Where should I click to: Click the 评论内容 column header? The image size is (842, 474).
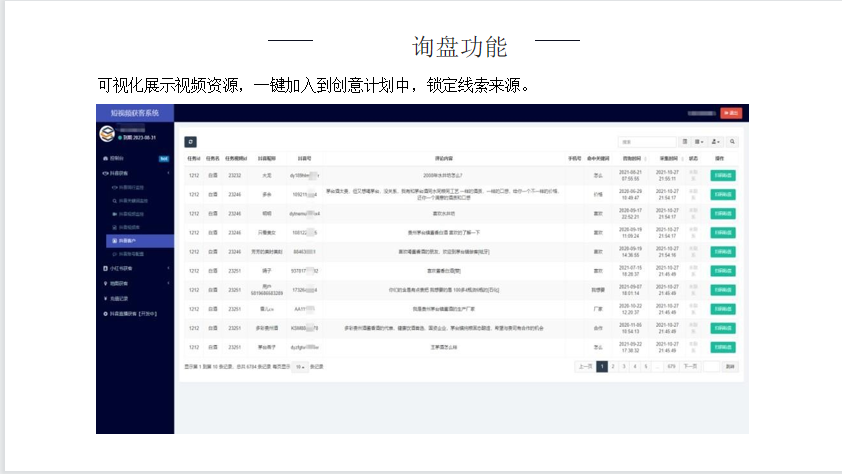click(x=444, y=158)
